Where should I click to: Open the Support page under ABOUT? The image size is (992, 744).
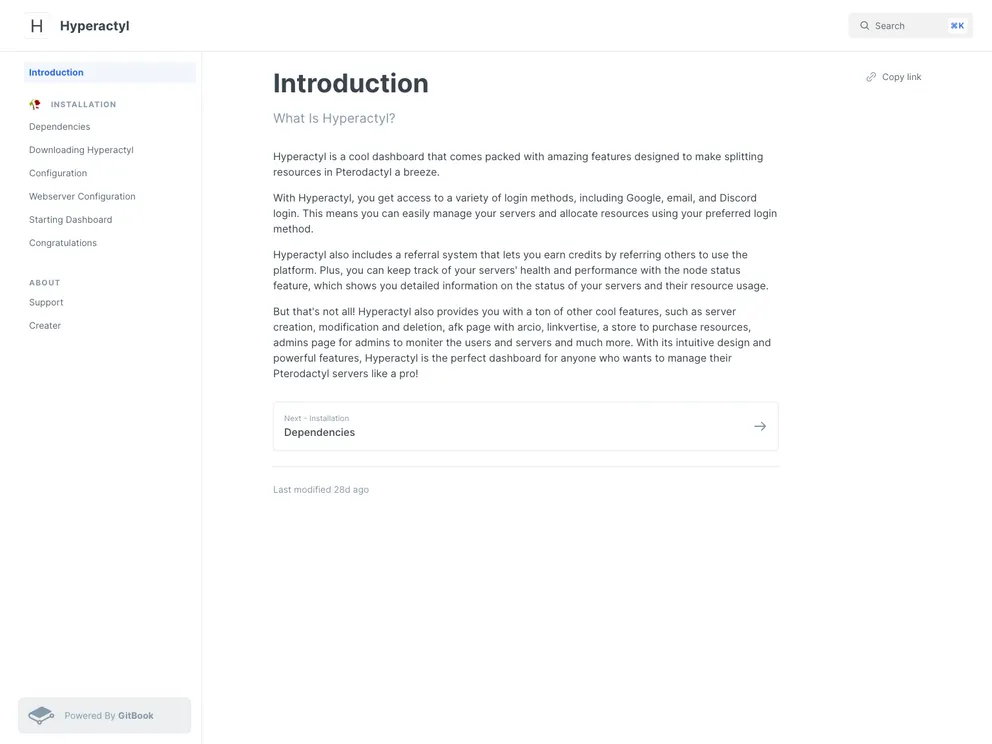click(46, 302)
